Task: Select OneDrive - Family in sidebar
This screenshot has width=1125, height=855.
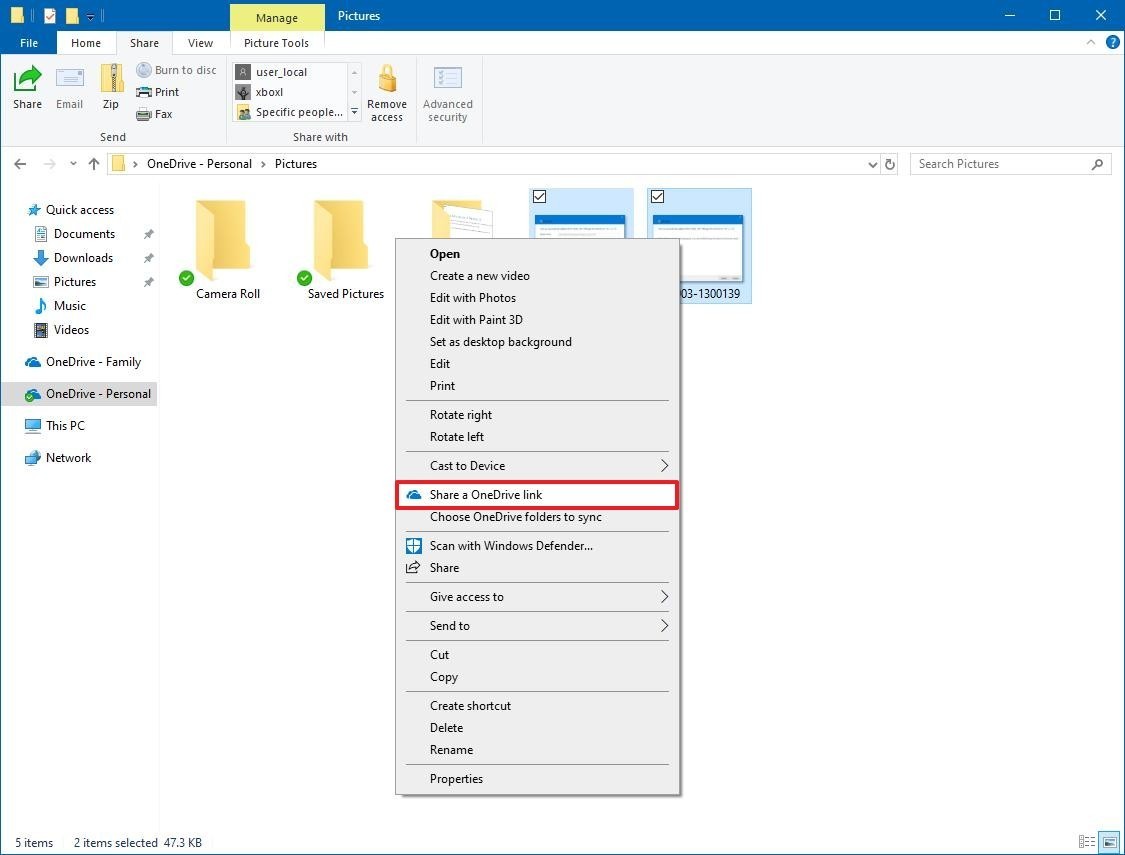Action: click(x=93, y=362)
